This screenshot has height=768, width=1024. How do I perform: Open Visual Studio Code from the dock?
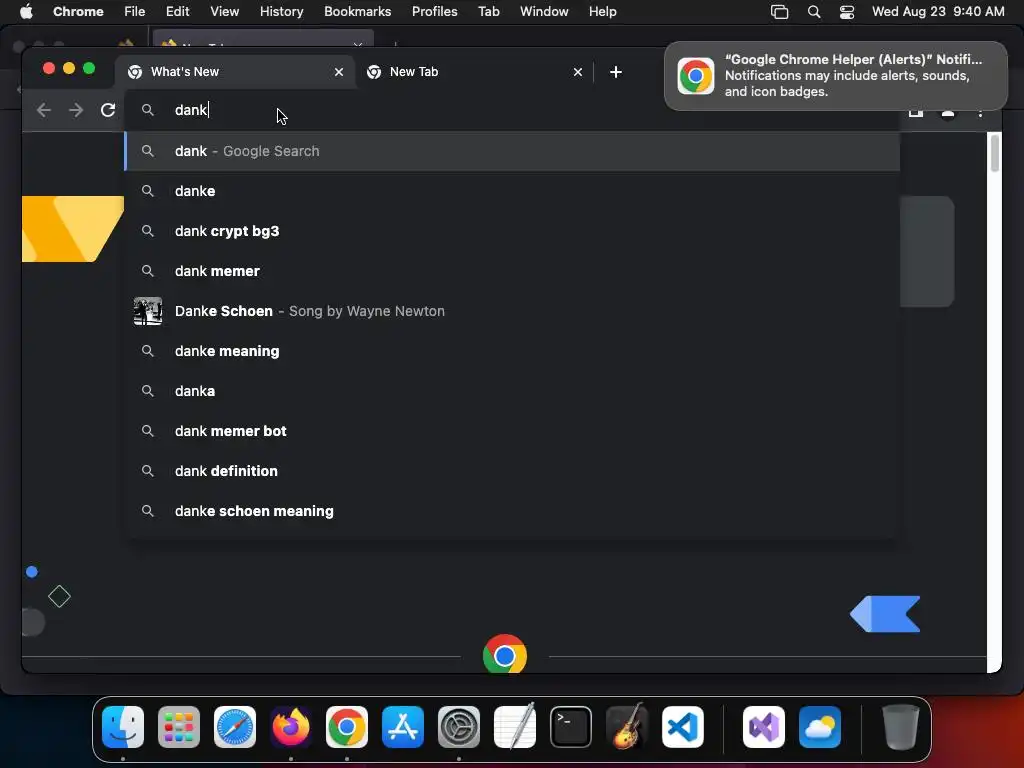click(682, 727)
